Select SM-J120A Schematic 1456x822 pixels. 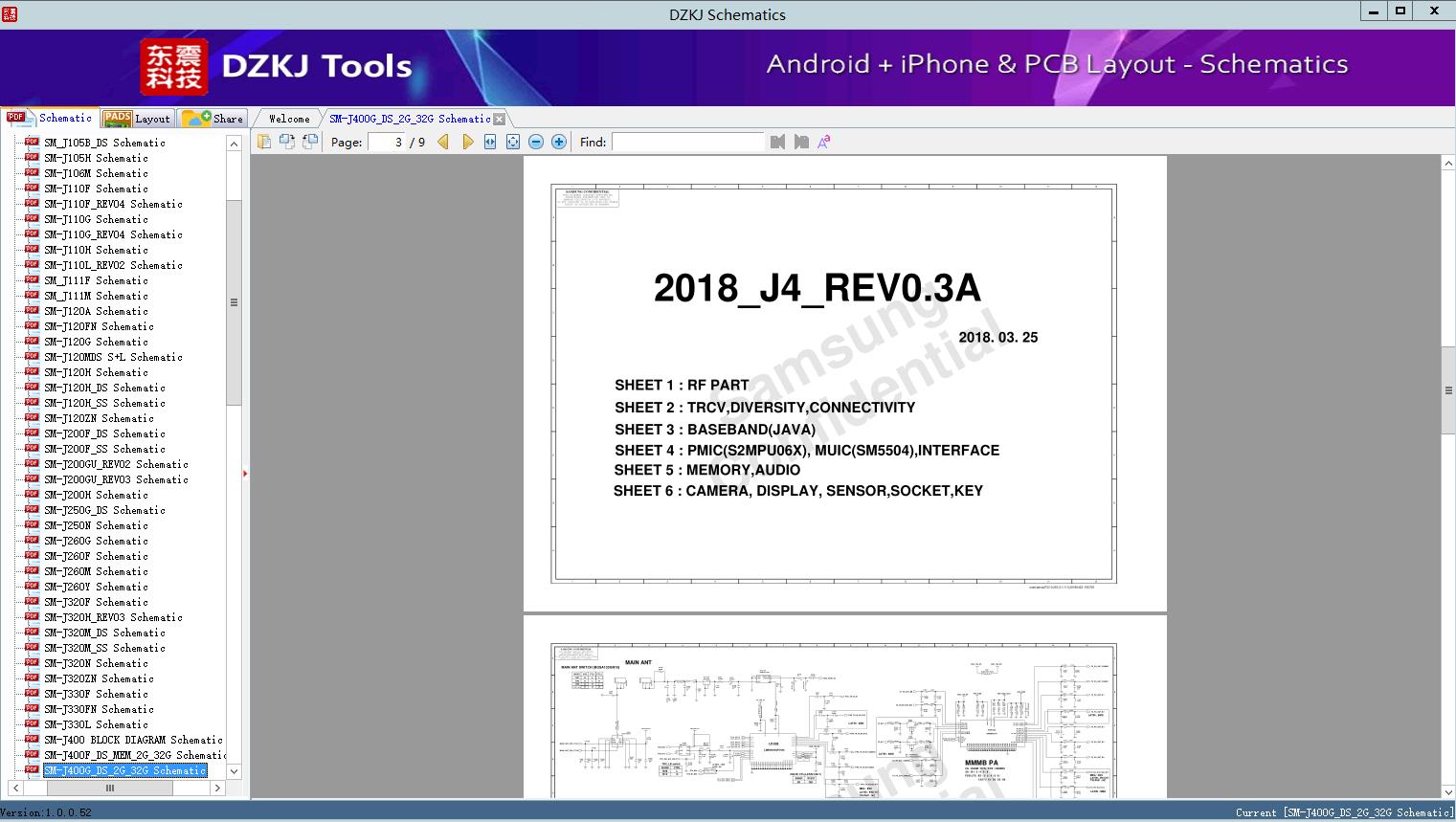click(x=96, y=311)
